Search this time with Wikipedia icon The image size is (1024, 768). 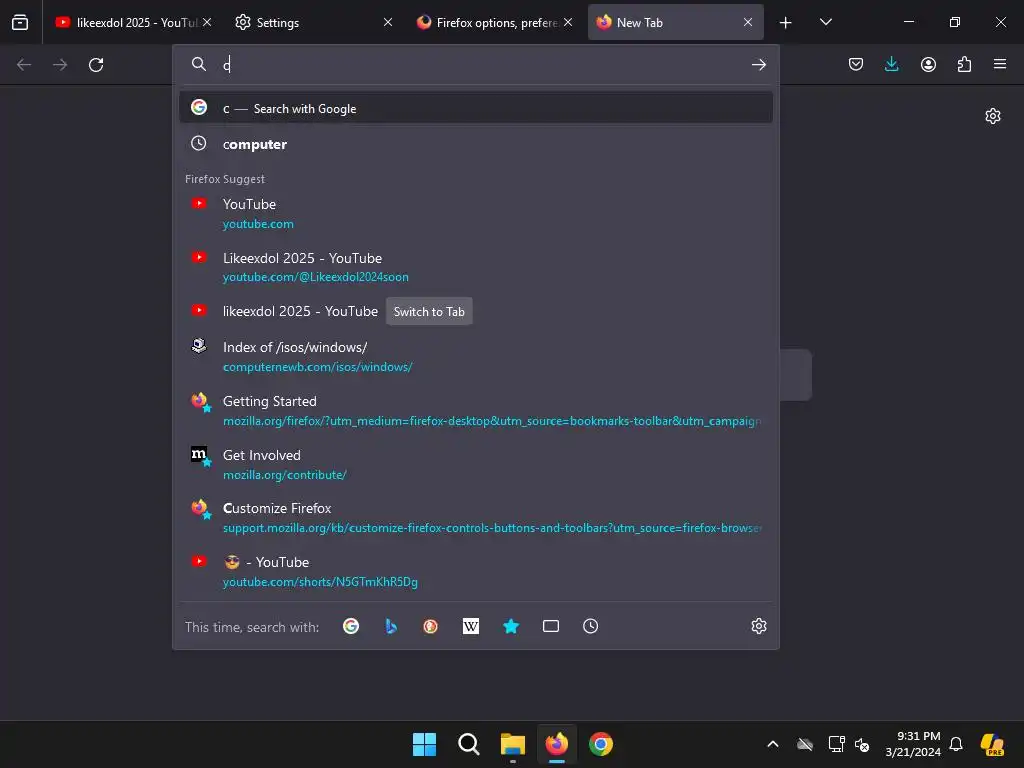point(471,626)
